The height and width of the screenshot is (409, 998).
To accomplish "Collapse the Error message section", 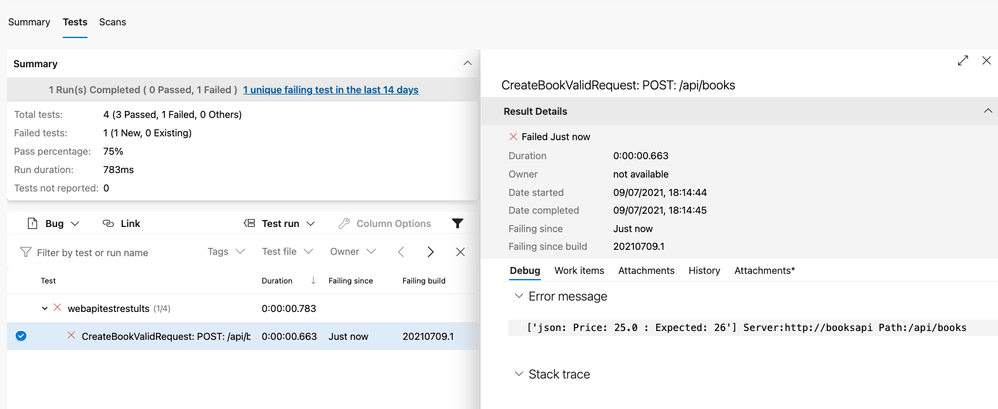I will point(518,296).
